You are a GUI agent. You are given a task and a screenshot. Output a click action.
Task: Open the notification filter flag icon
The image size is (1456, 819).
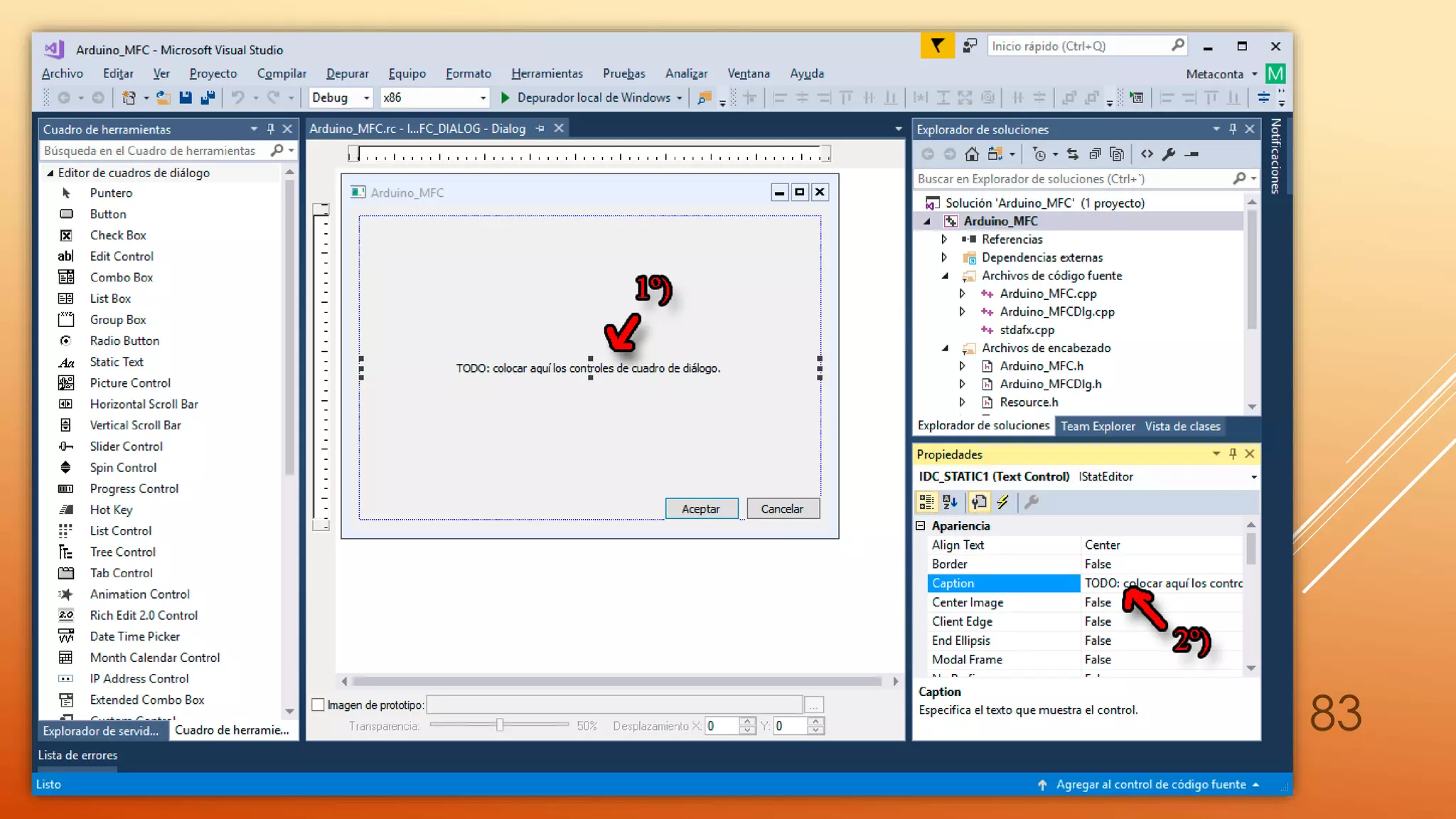(937, 46)
